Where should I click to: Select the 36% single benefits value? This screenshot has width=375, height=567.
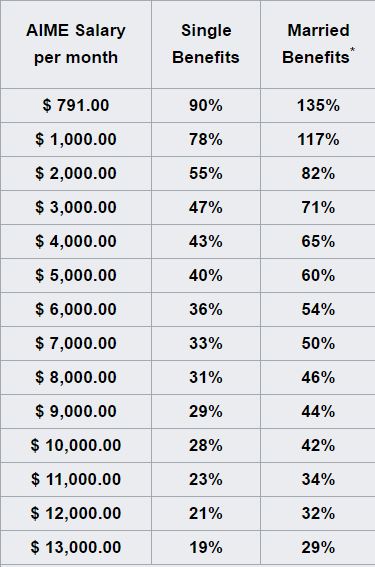[206, 310]
